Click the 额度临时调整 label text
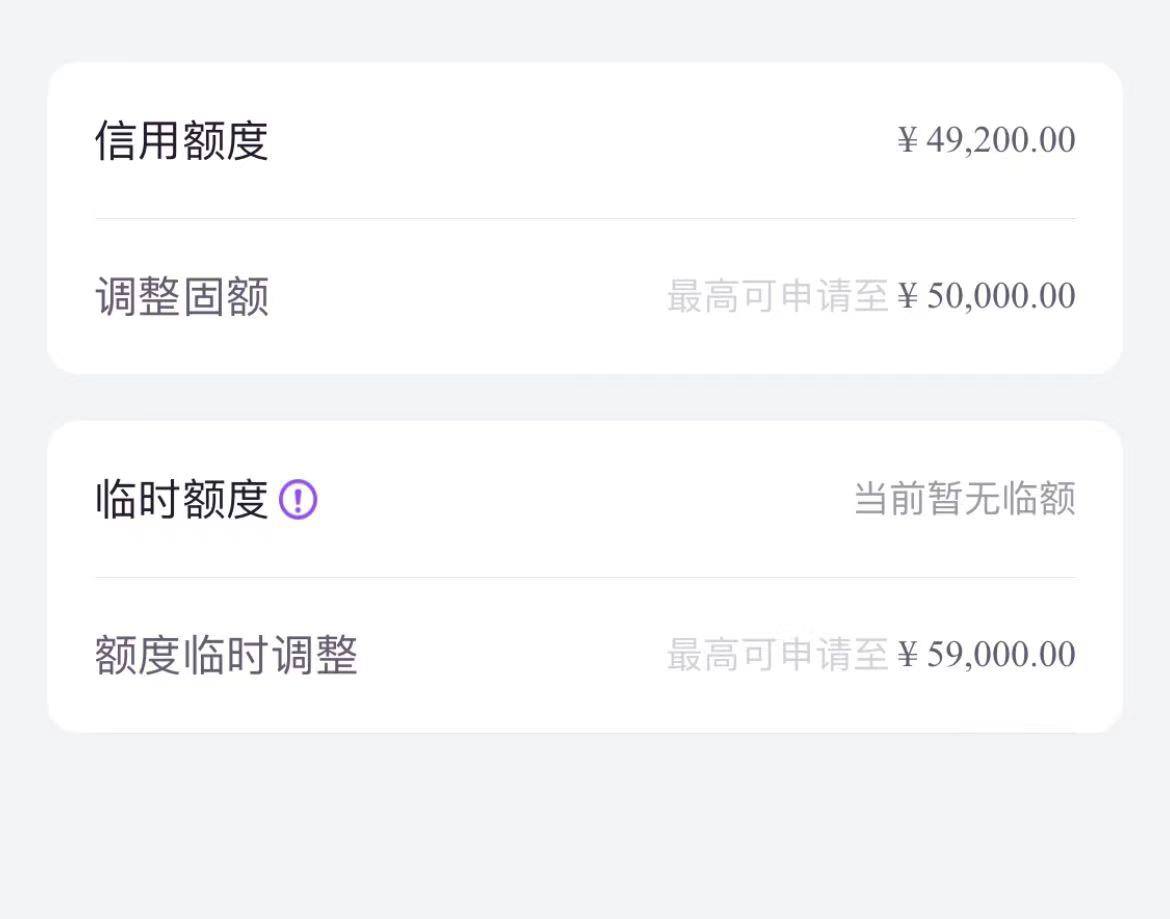 pyautogui.click(x=226, y=655)
